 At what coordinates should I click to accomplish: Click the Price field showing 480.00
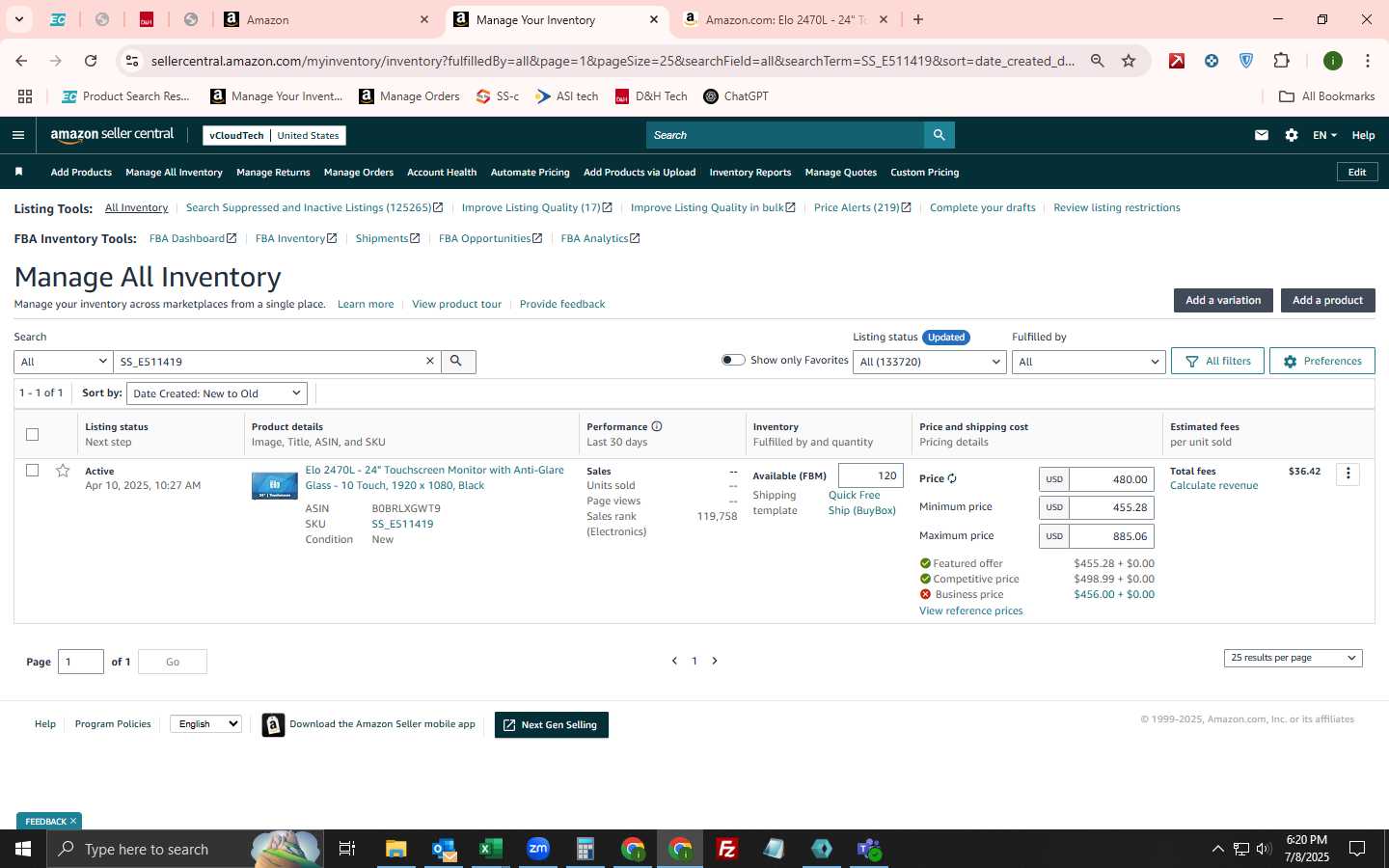coord(1111,479)
